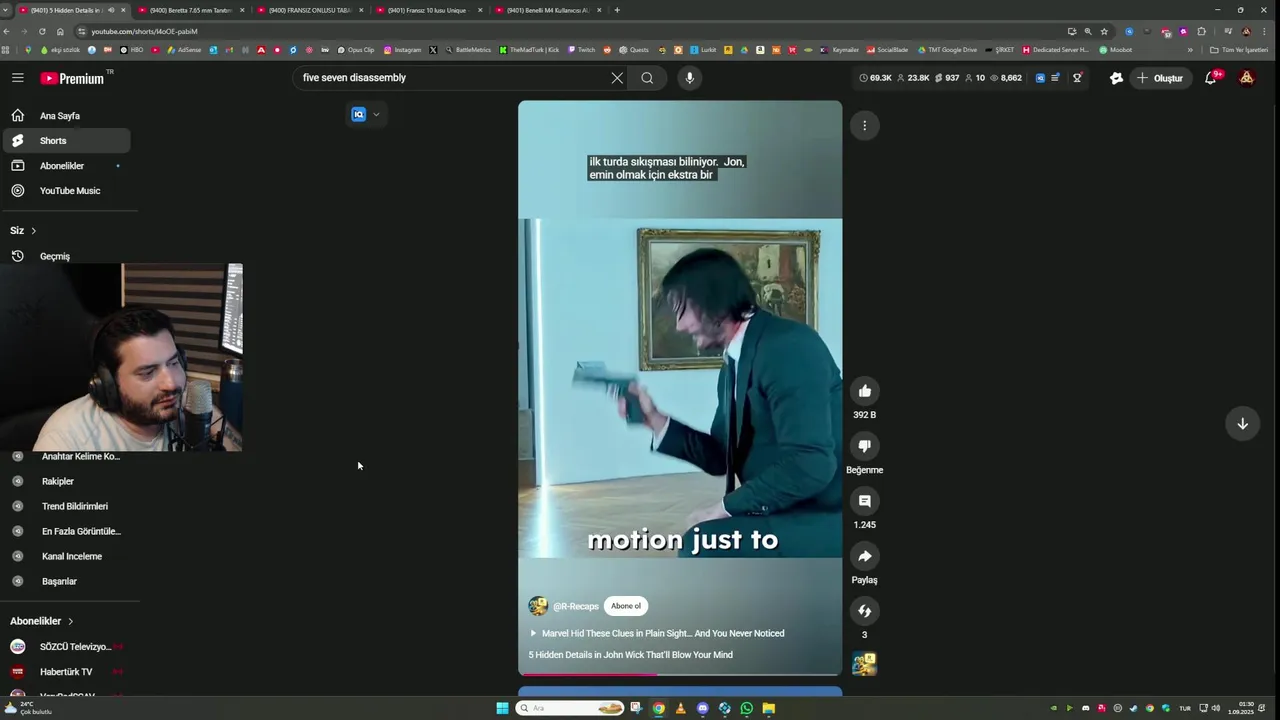
Task: Mute the playing 5 Hidden Details tab
Action: [x=110, y=10]
